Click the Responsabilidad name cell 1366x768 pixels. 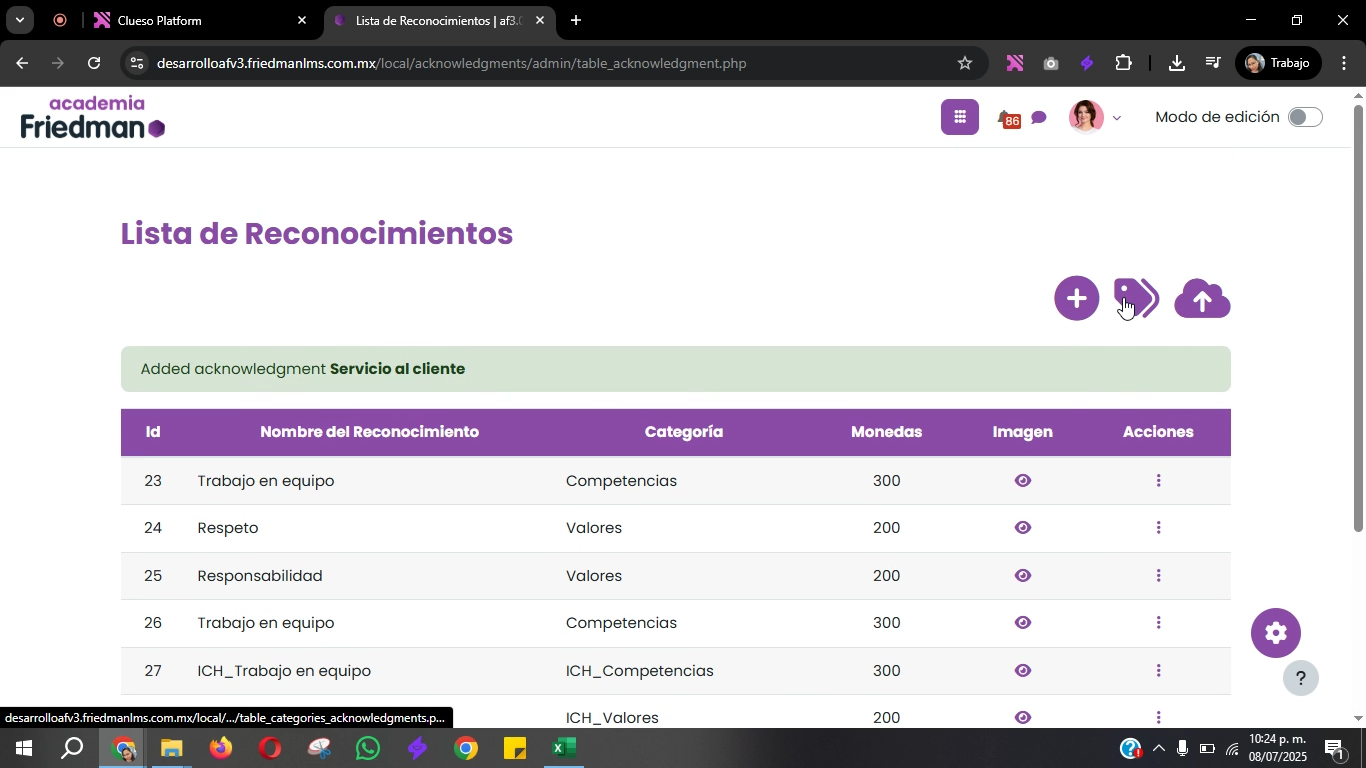click(260, 576)
